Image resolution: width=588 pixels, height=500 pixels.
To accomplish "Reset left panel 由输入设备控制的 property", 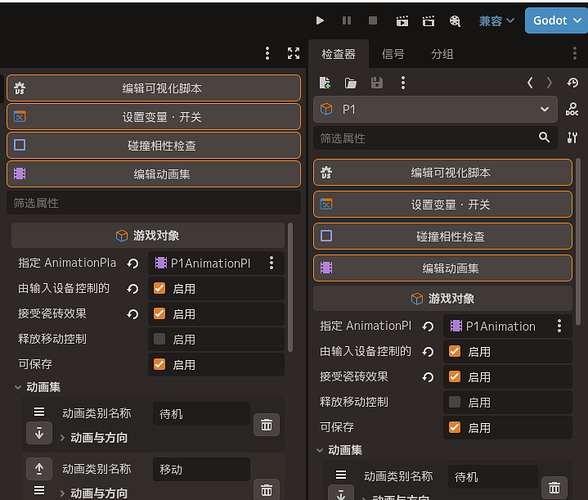I will coord(133,289).
